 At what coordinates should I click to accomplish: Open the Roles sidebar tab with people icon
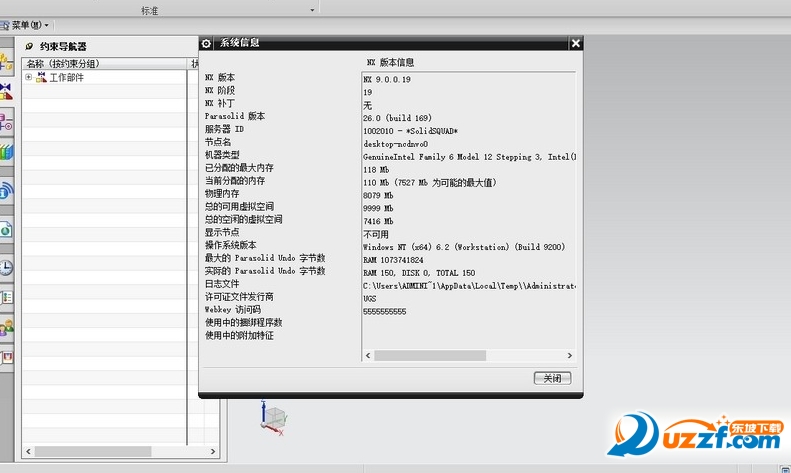coord(6,327)
